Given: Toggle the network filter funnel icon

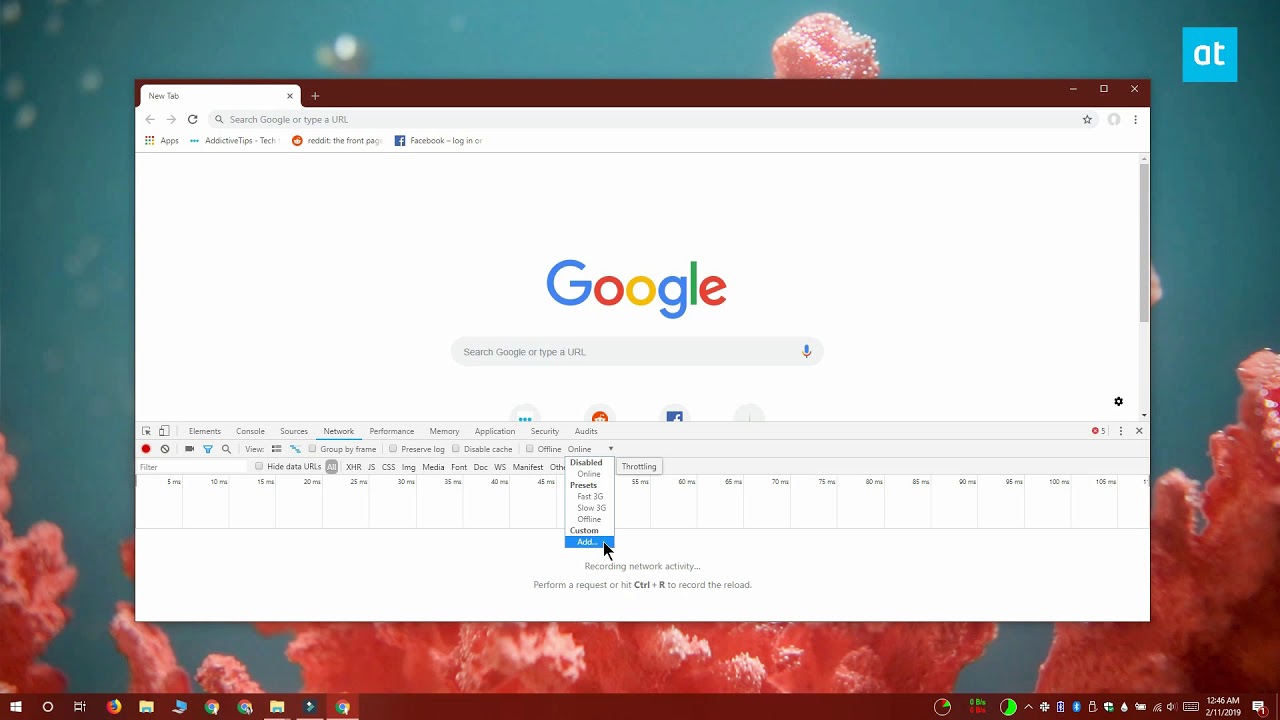Looking at the screenshot, I should click(x=208, y=449).
